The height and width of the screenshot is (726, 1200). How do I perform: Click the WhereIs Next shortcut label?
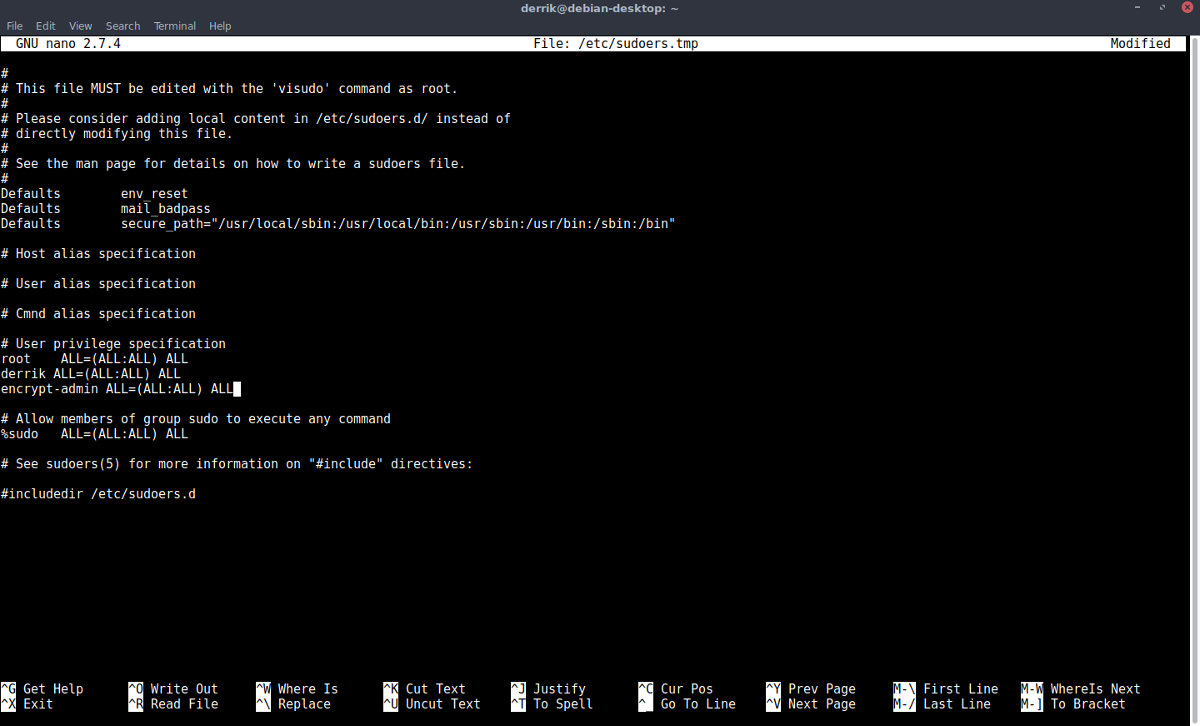(x=1095, y=689)
